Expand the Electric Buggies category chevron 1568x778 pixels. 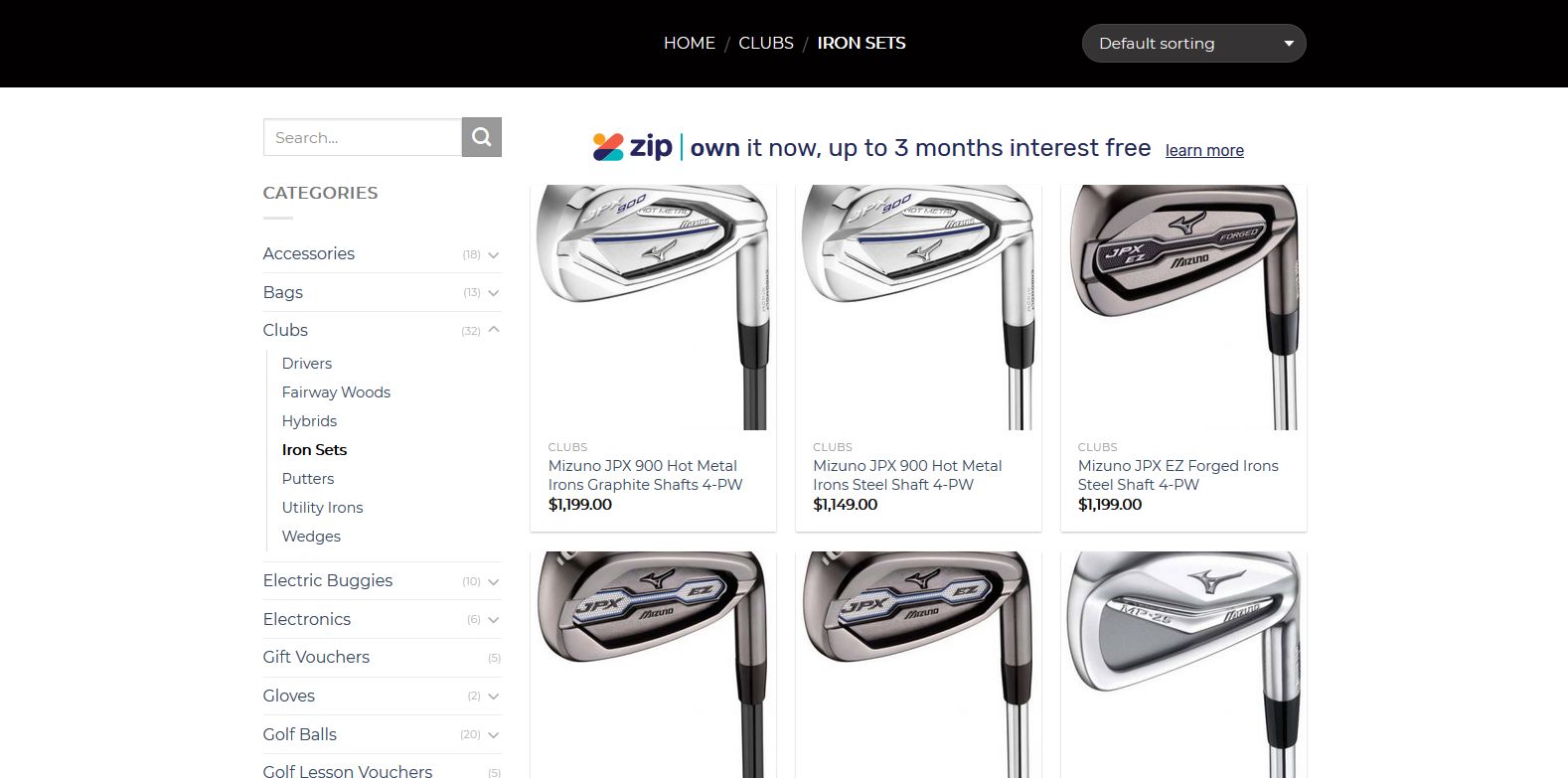[x=493, y=581]
